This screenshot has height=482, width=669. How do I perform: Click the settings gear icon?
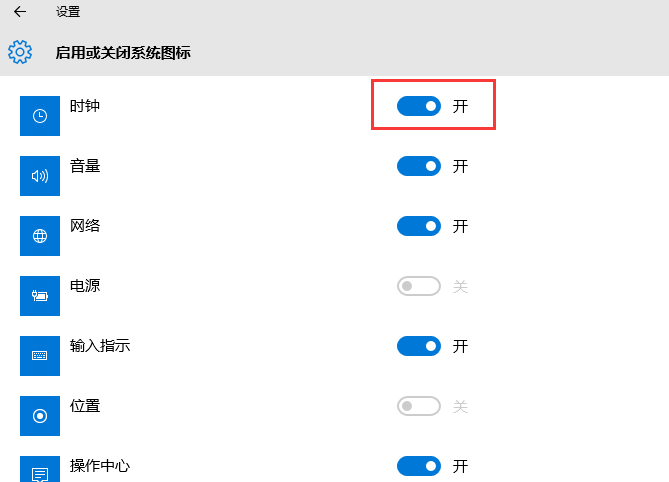coord(20,52)
